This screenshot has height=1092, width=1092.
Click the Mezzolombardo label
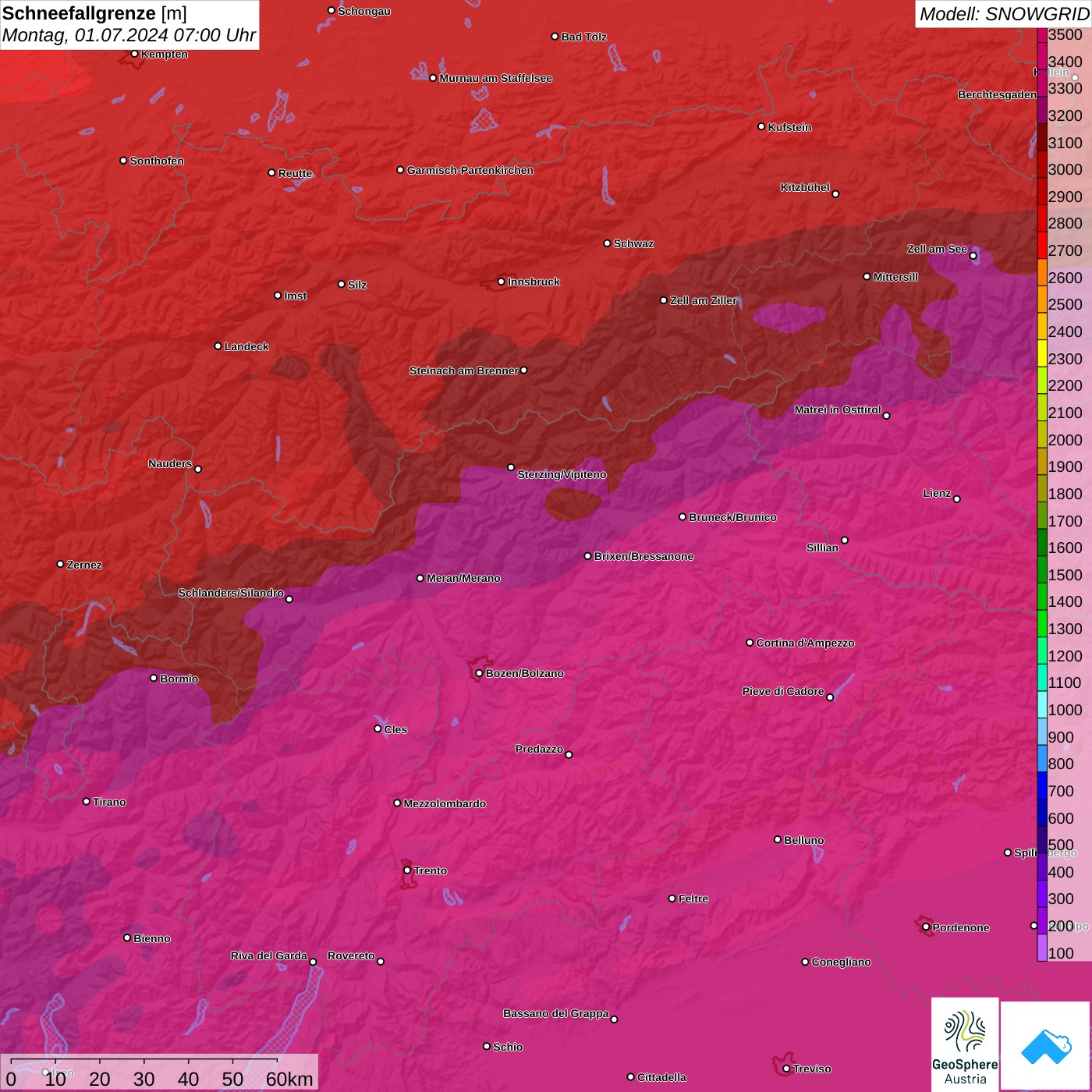(445, 803)
